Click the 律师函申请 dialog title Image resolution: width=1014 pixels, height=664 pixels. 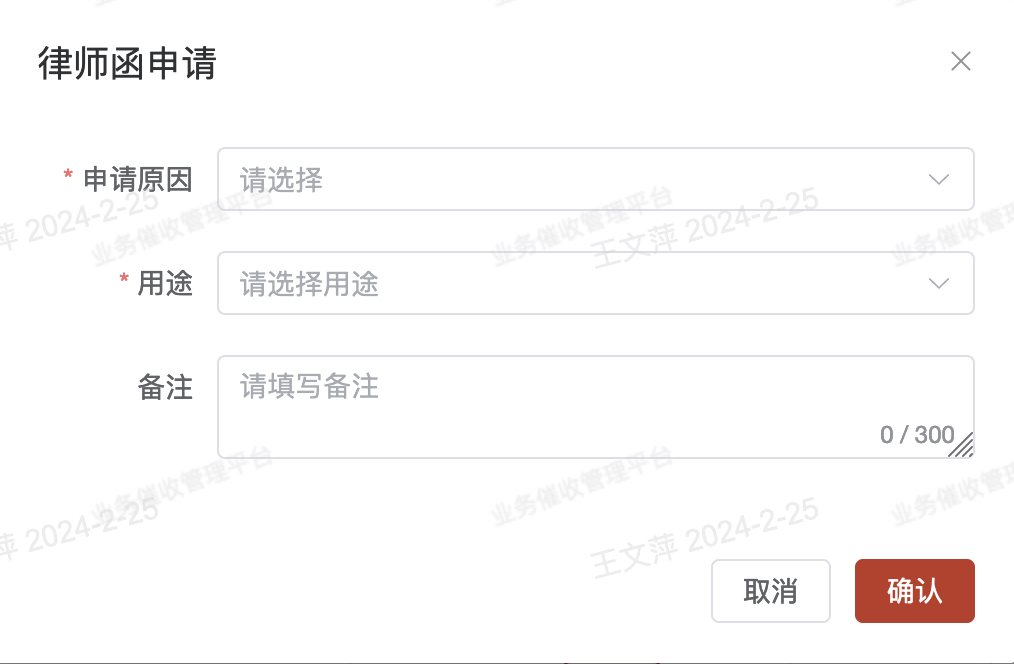[x=127, y=63]
